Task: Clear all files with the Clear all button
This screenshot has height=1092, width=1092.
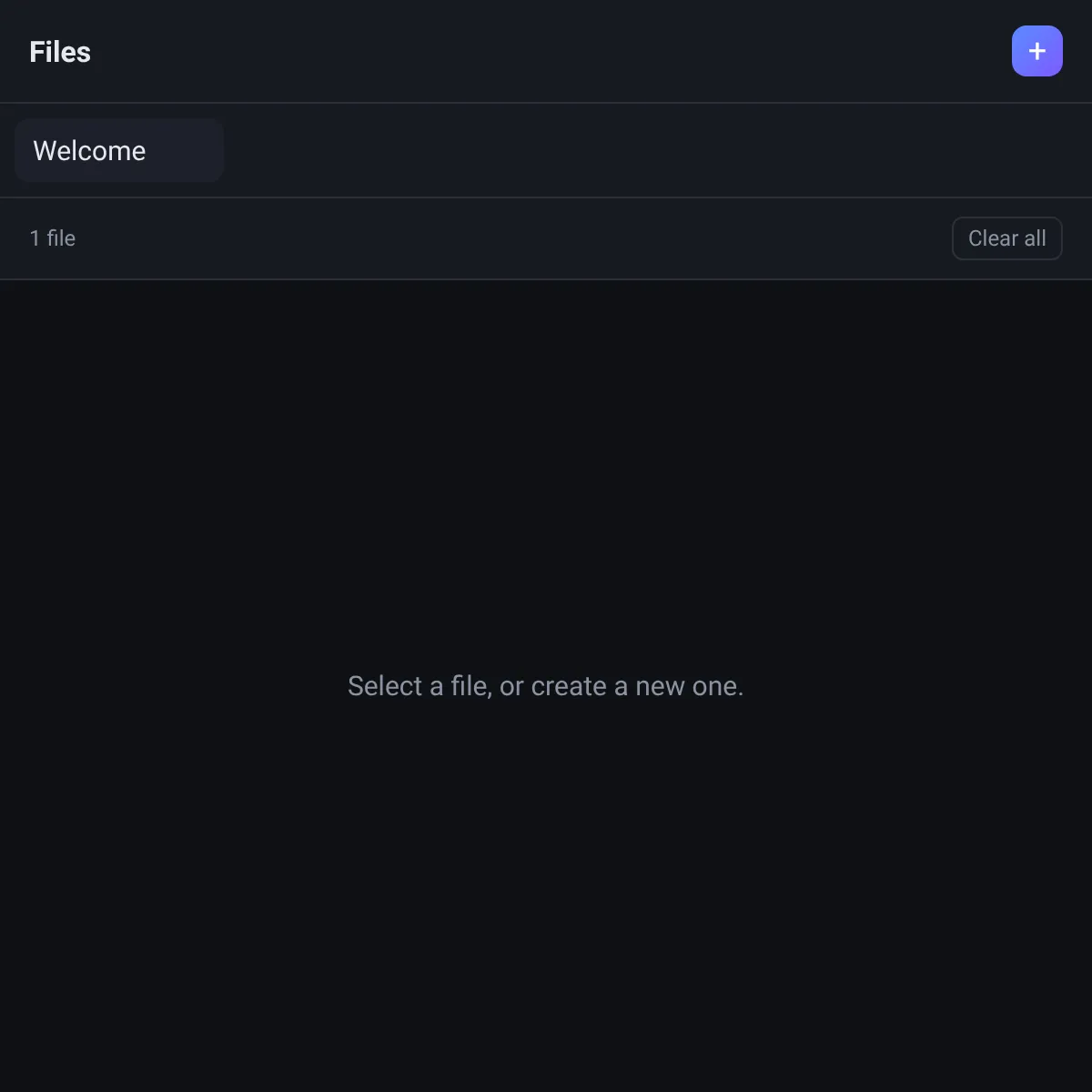Action: (1006, 238)
